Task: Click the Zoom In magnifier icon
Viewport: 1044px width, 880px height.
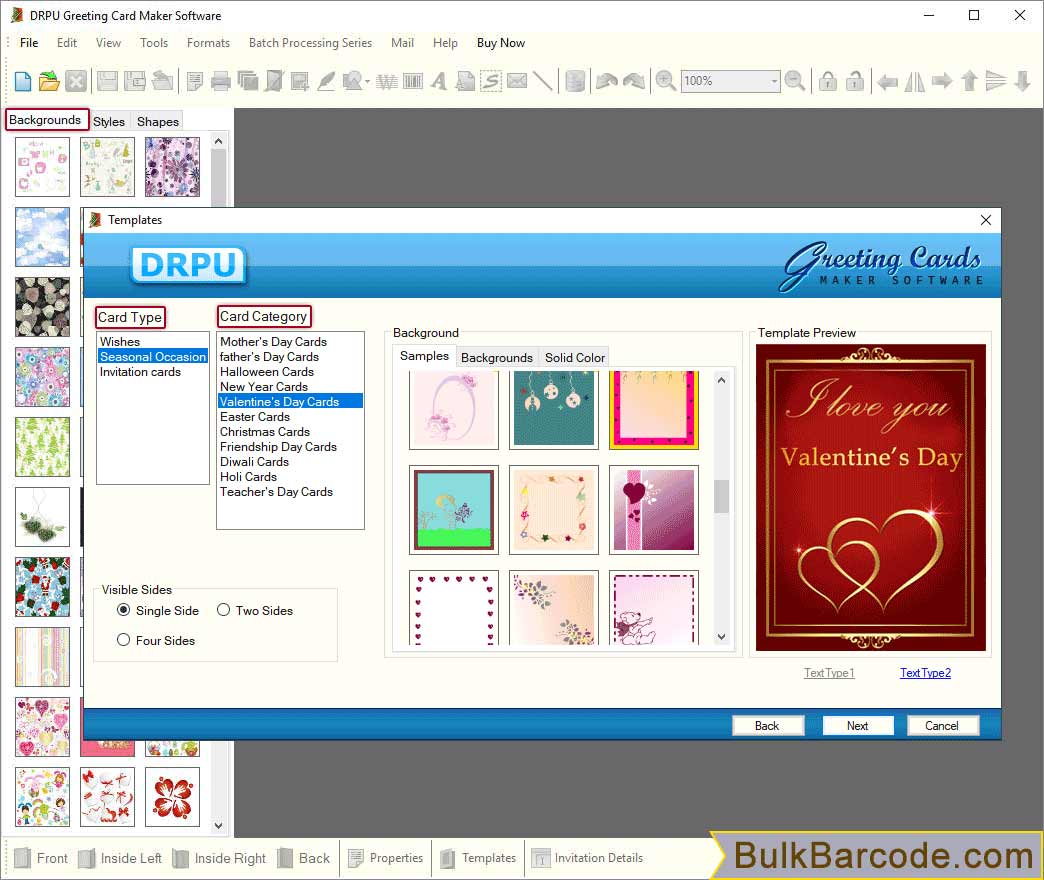Action: coord(665,81)
